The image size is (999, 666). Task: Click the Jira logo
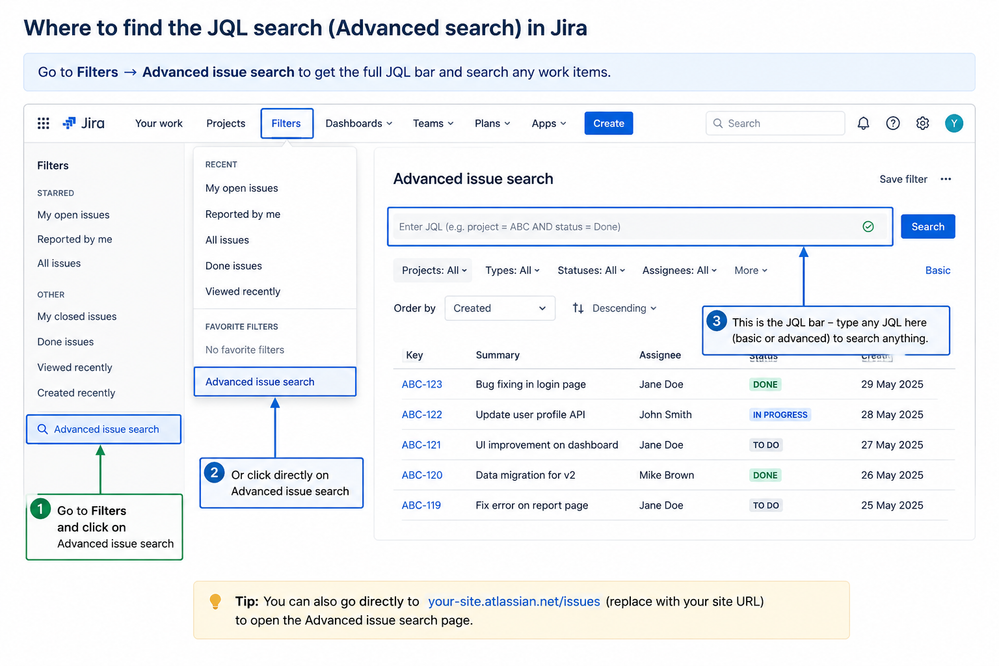(83, 123)
